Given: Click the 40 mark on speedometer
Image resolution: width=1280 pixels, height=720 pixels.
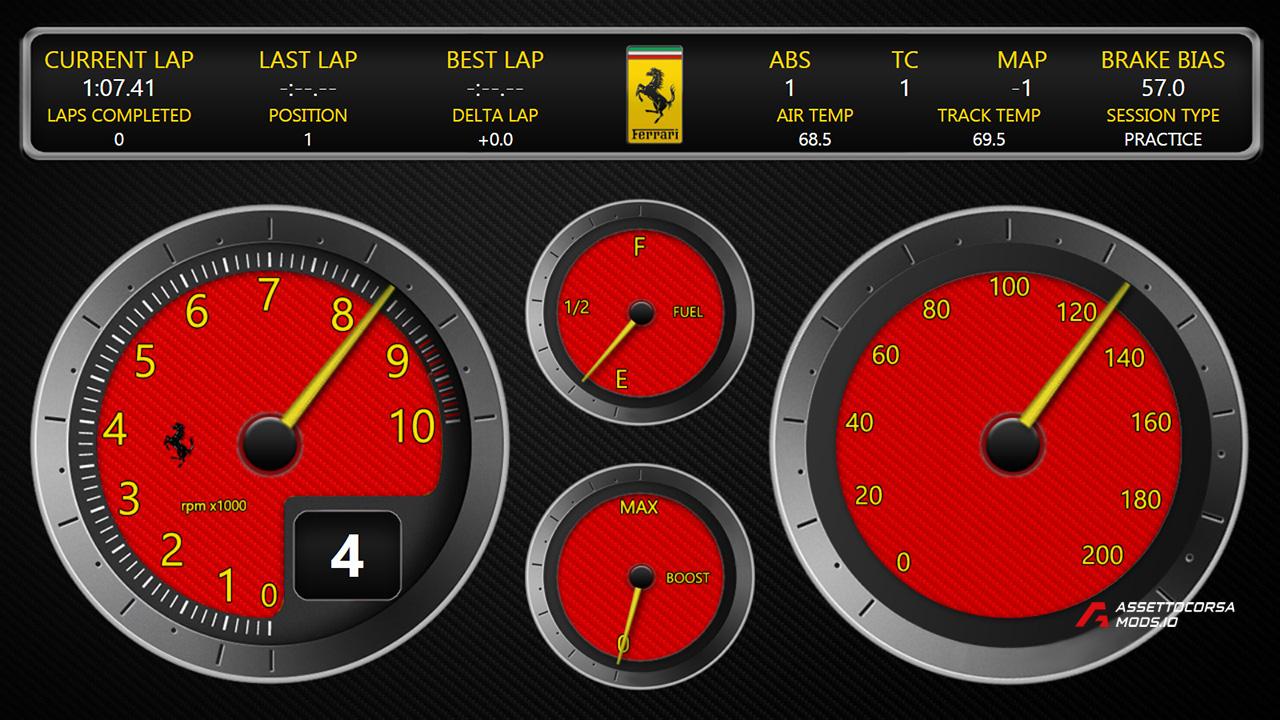Looking at the screenshot, I should coord(859,422).
